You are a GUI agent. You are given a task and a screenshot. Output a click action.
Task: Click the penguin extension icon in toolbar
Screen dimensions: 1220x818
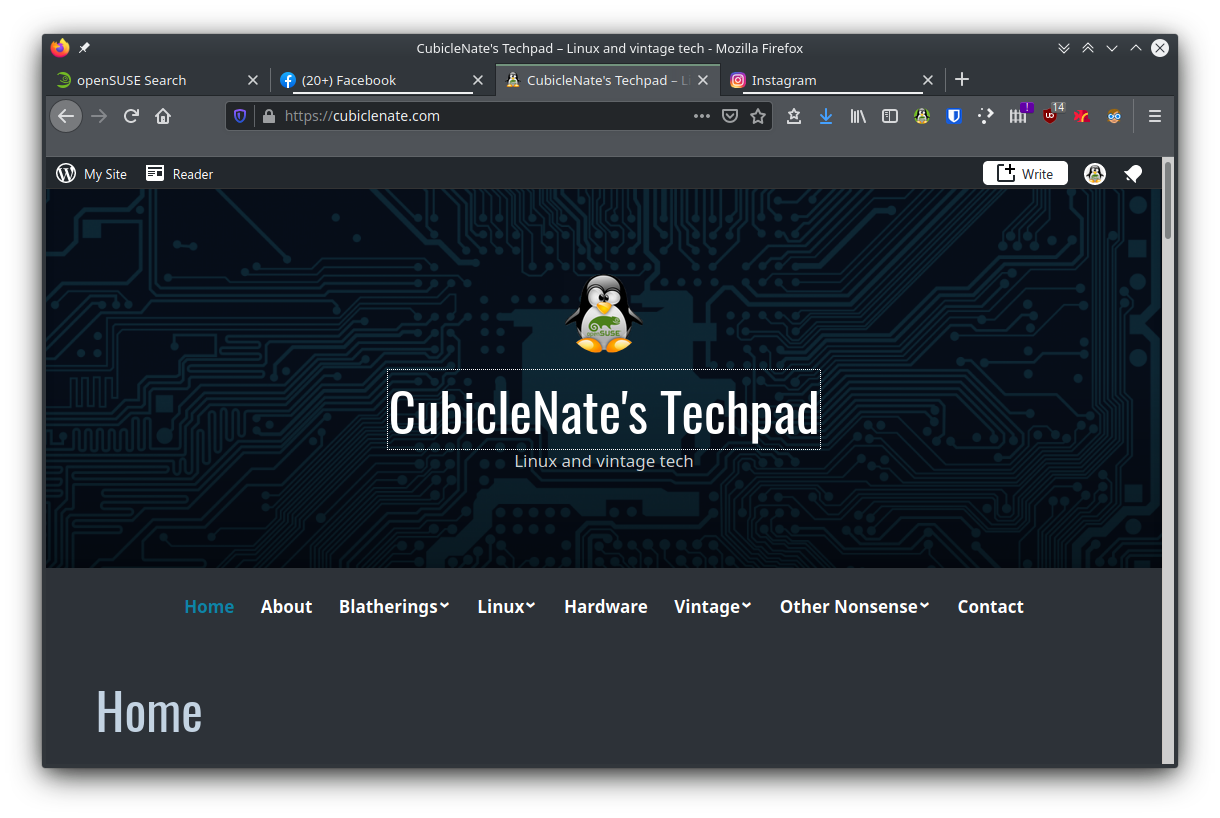tap(921, 116)
